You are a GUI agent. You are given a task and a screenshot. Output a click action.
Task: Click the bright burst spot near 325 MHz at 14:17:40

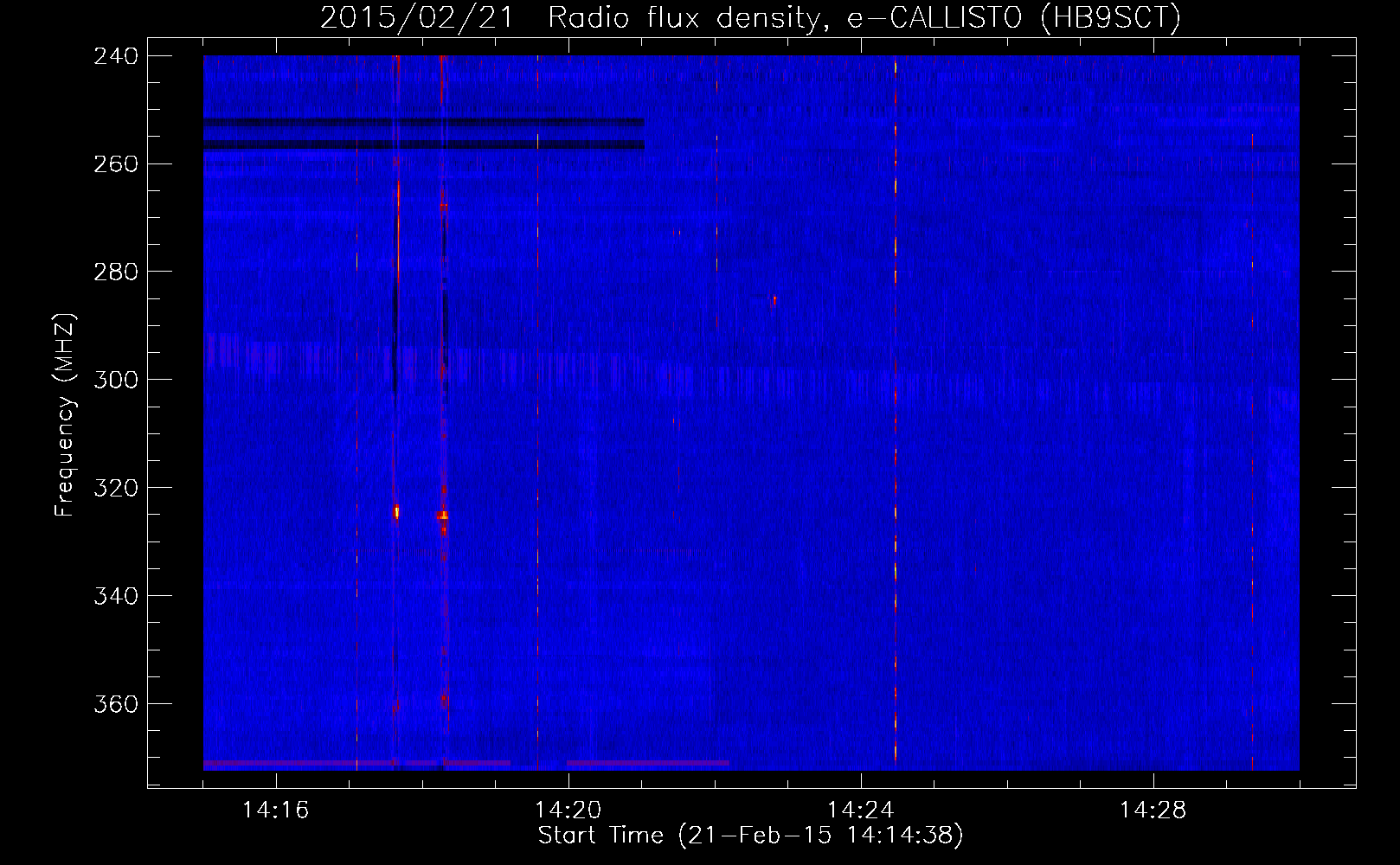(397, 512)
